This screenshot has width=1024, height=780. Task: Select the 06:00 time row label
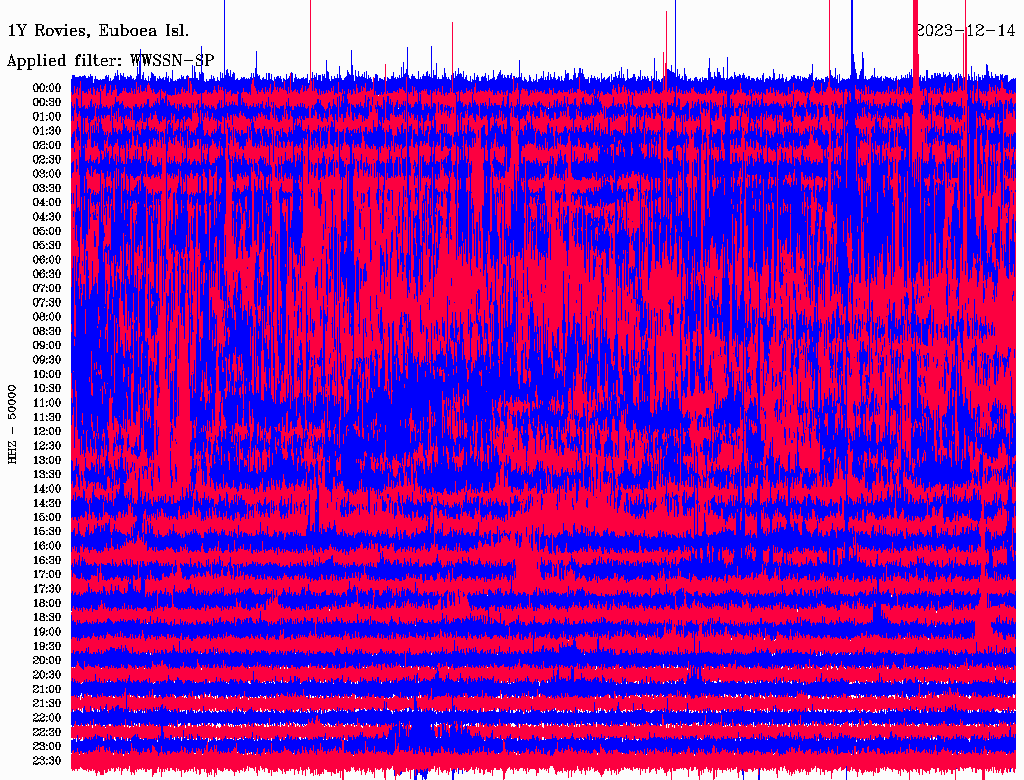click(47, 260)
